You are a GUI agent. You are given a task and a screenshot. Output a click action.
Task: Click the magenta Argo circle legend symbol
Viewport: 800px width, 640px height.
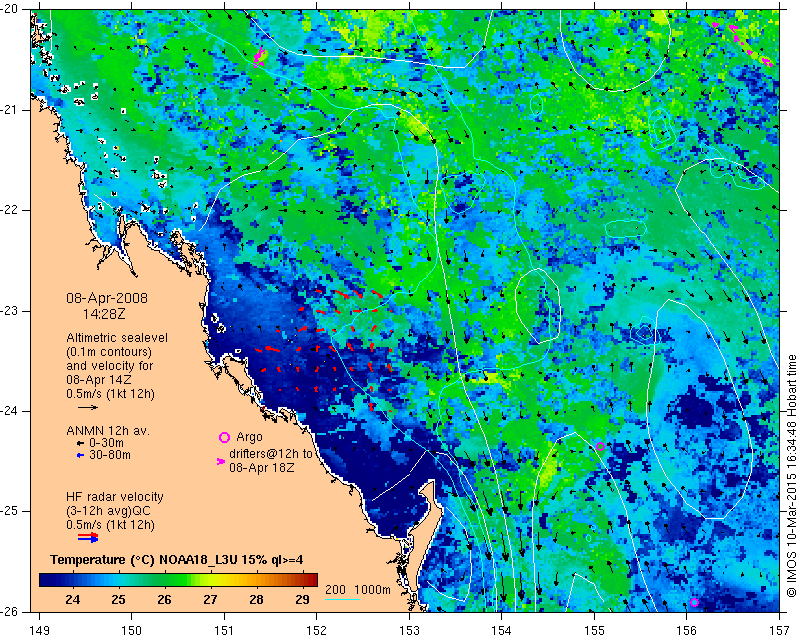pyautogui.click(x=224, y=437)
